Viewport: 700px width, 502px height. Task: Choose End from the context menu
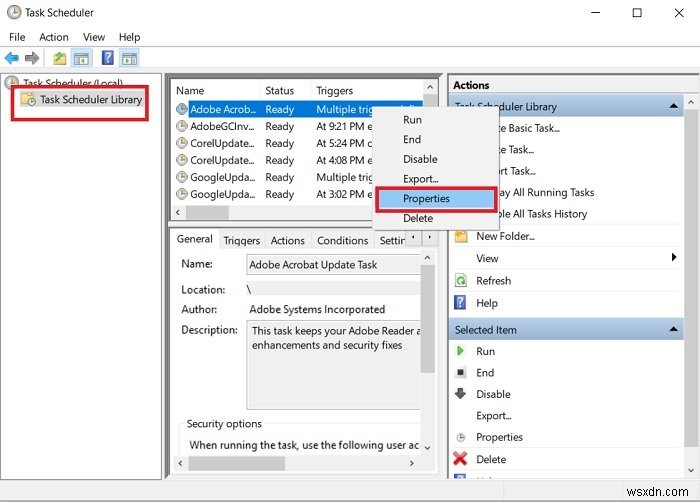coord(436,139)
